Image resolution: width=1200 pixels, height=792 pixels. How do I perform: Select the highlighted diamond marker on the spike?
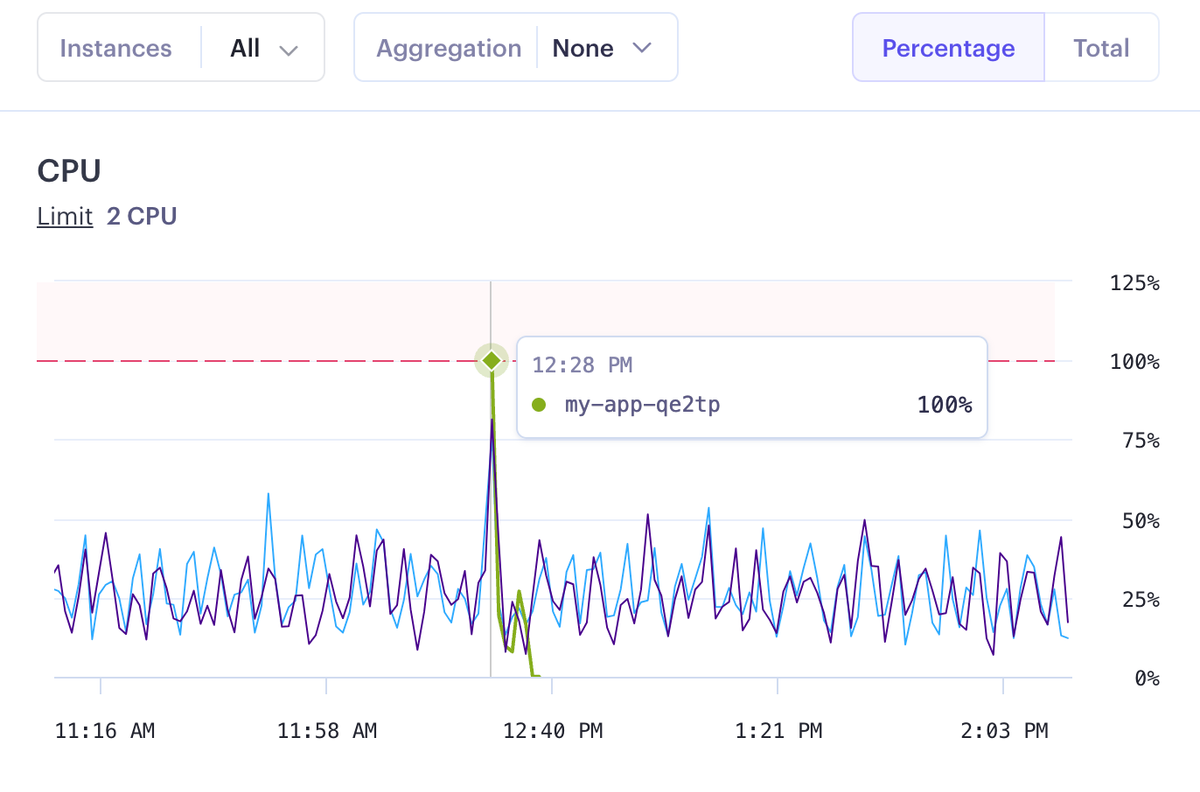pos(491,361)
